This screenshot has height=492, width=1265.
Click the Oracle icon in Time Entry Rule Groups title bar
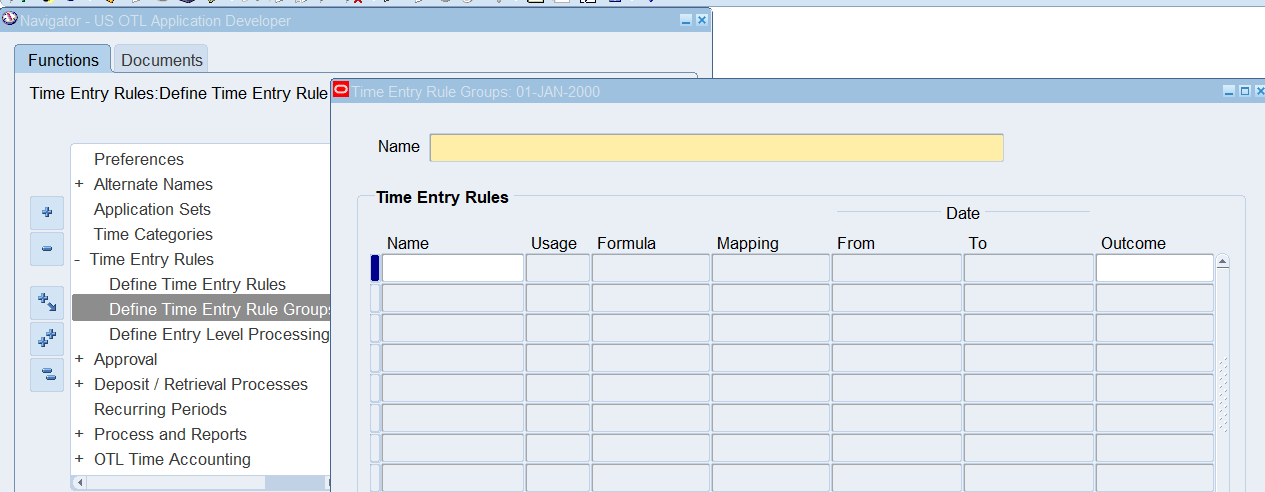341,91
